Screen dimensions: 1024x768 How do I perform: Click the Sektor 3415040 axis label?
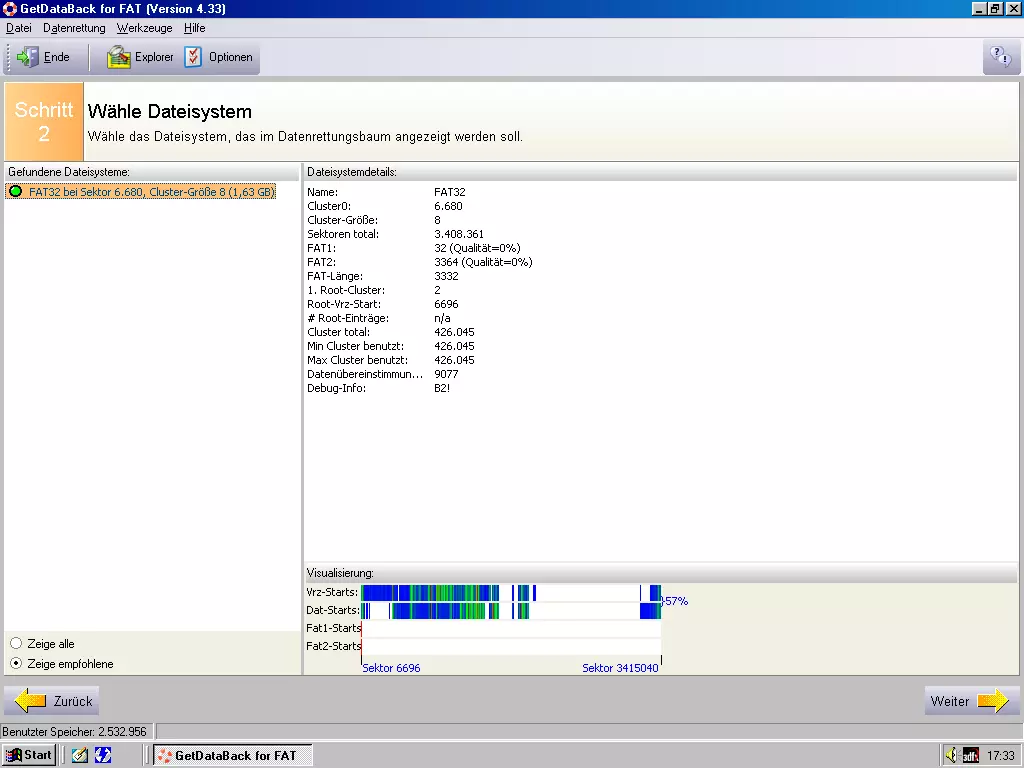click(620, 668)
